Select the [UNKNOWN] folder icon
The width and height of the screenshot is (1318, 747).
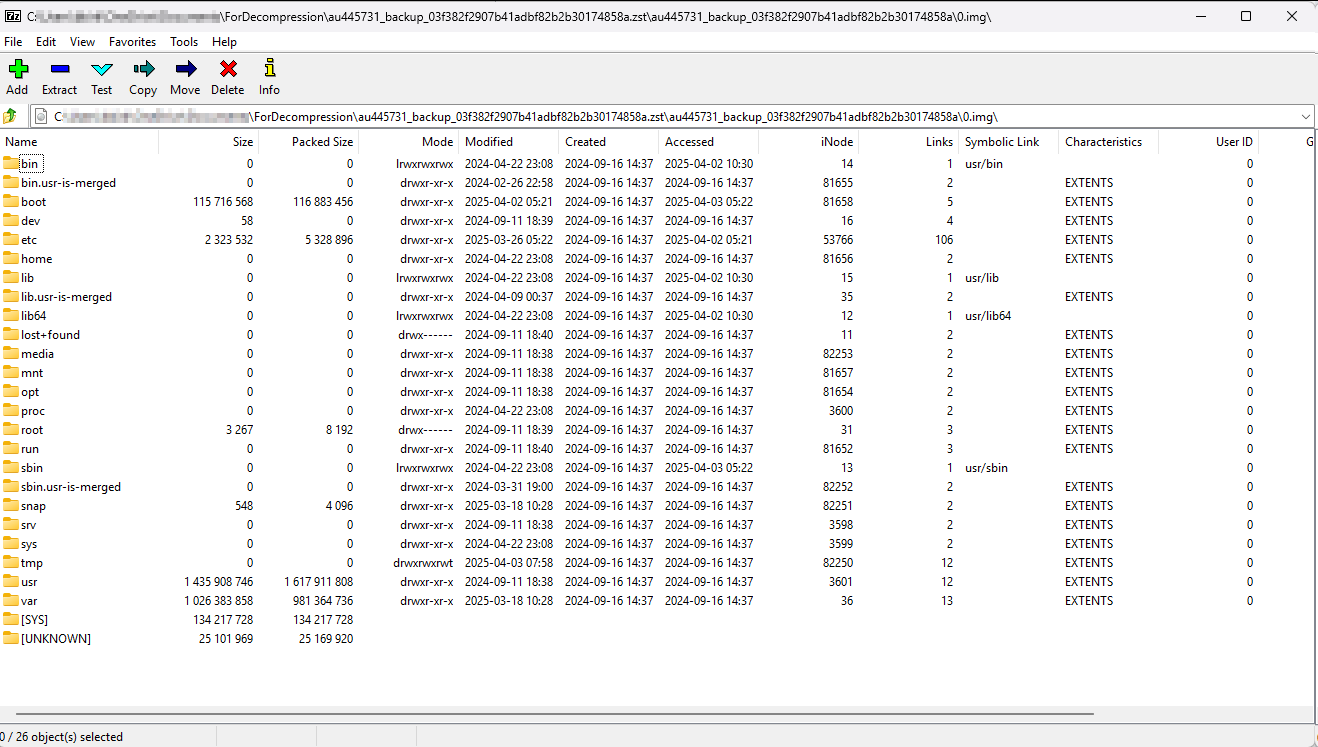click(x=11, y=639)
